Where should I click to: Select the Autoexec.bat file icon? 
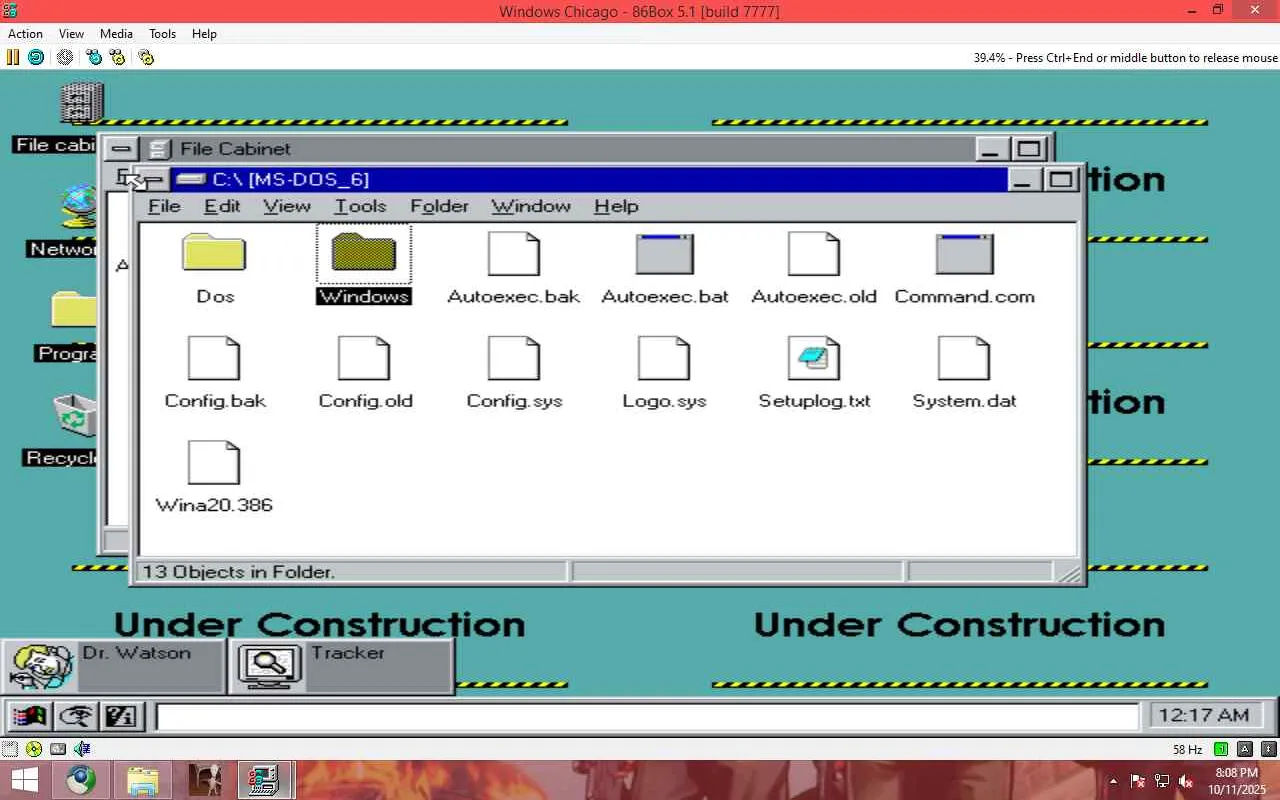[665, 254]
